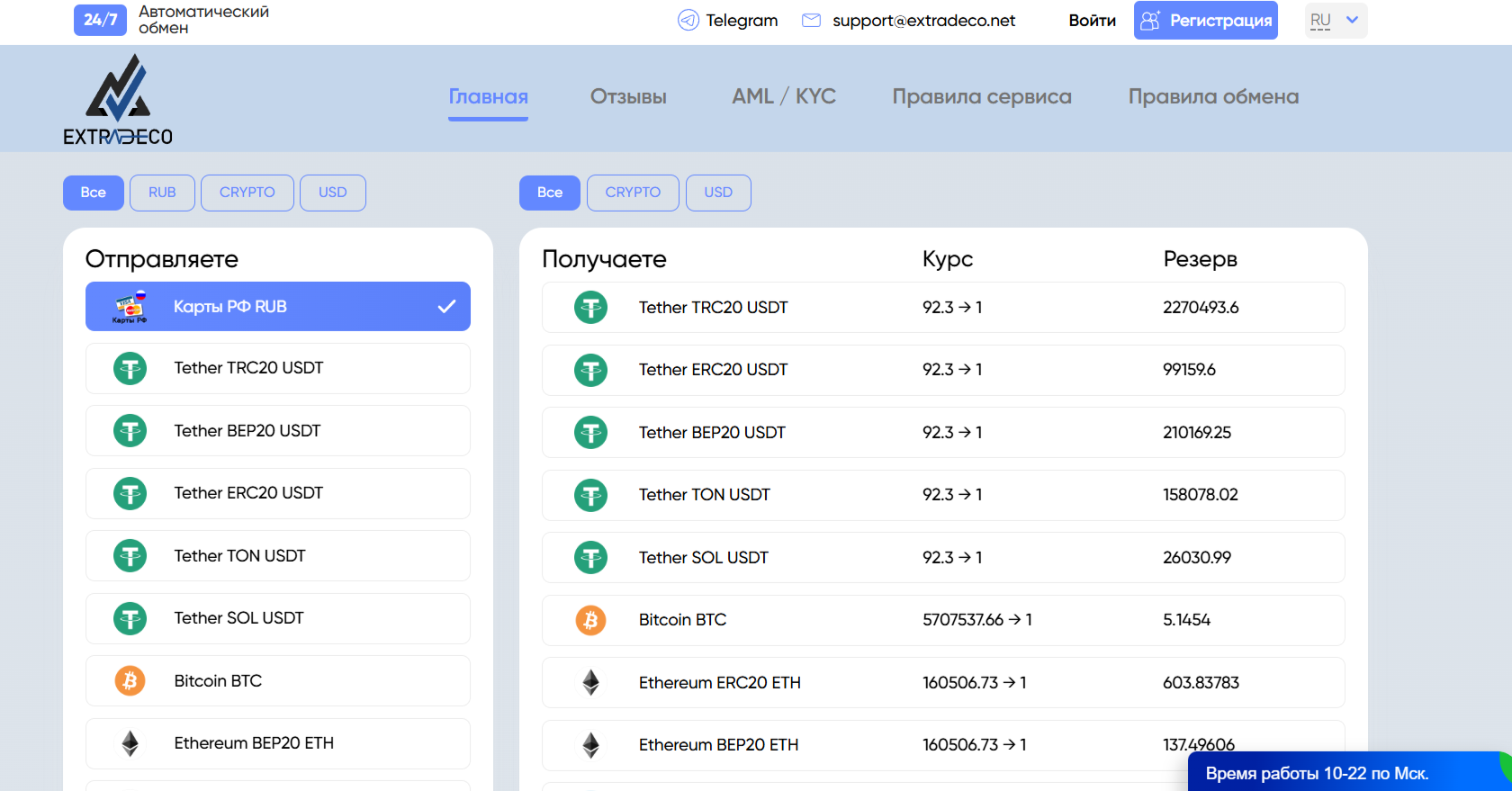This screenshot has width=1512, height=791.
Task: Open the AML / KYC page
Action: click(x=784, y=97)
